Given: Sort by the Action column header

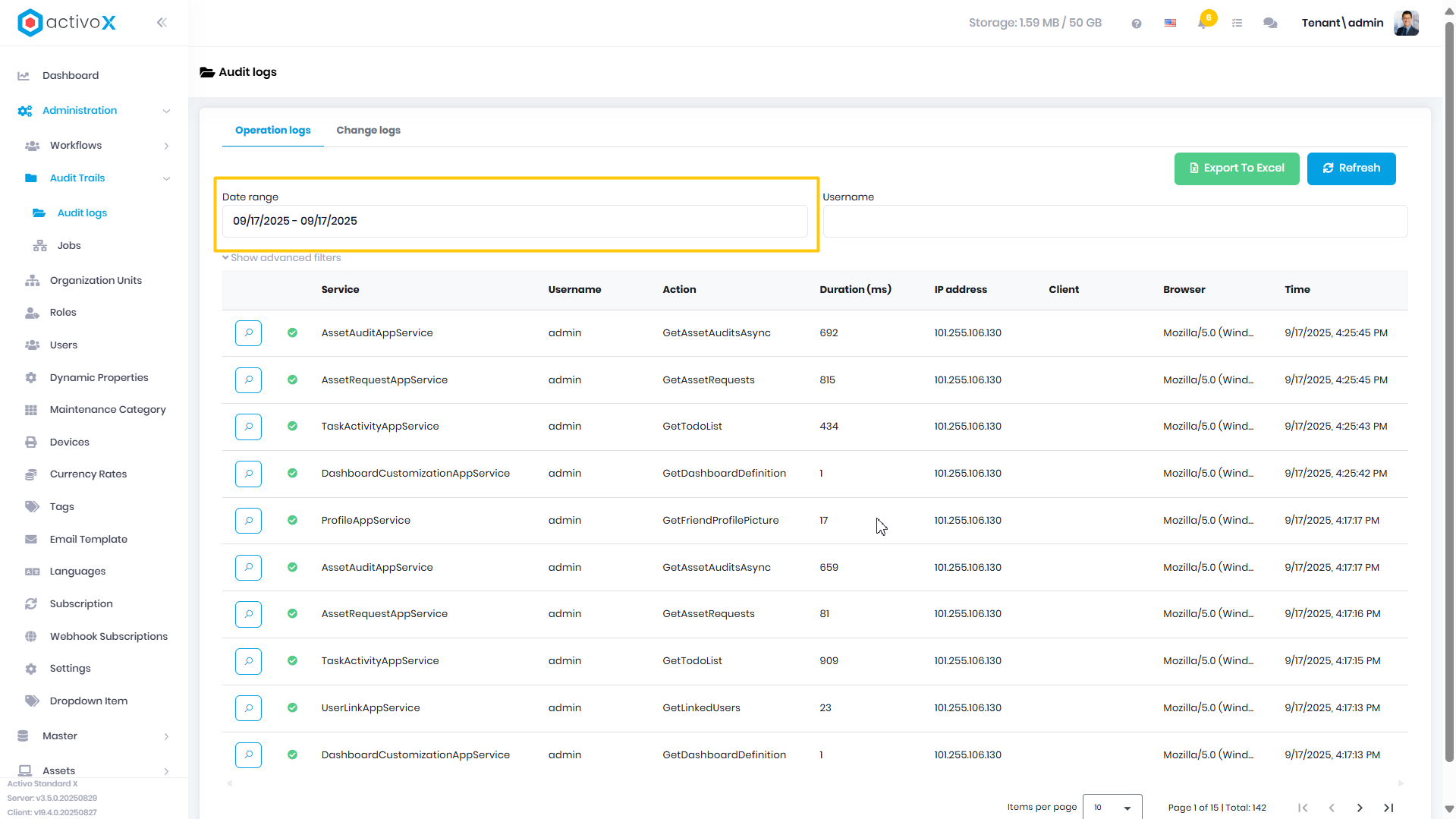Looking at the screenshot, I should [x=679, y=290].
